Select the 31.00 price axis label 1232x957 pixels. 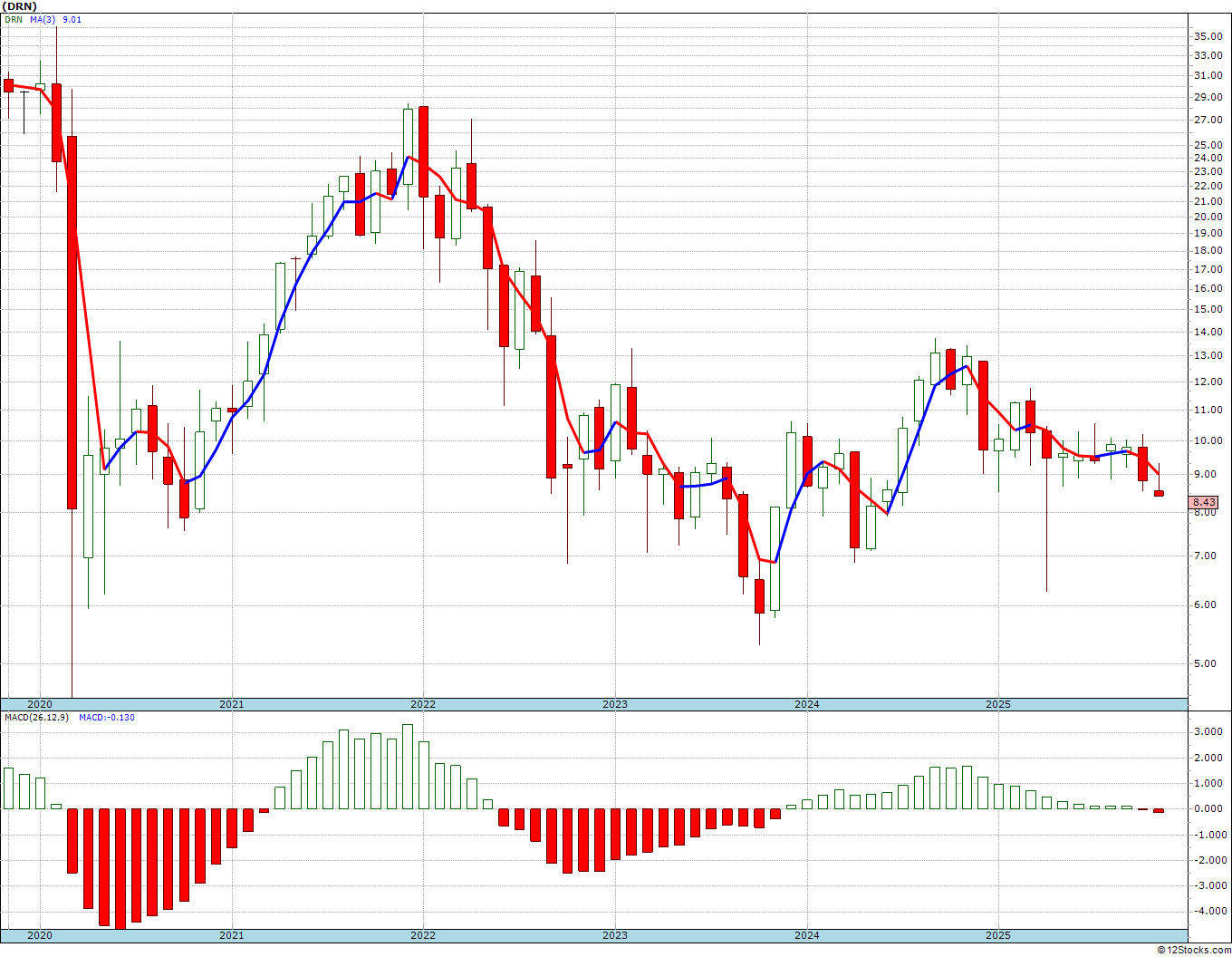(x=1208, y=76)
